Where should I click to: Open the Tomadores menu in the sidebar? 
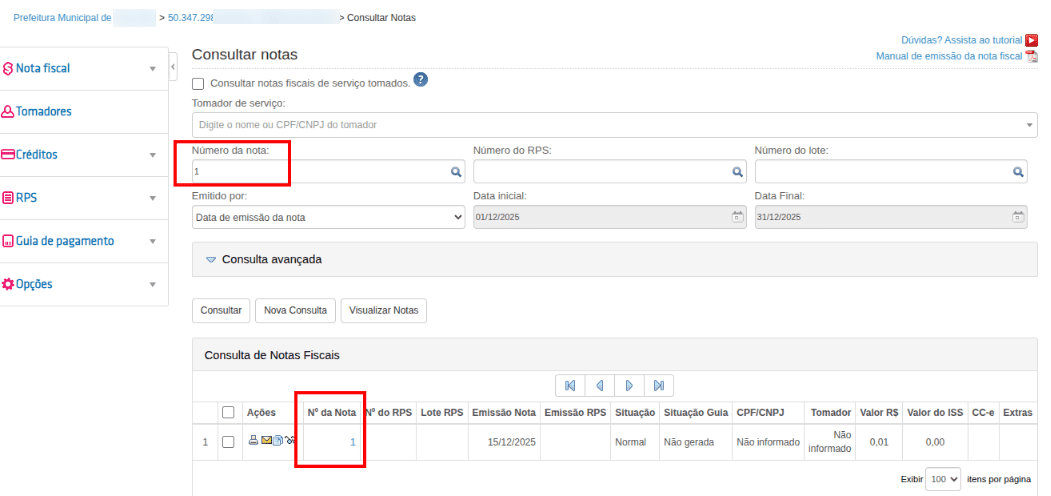click(x=44, y=112)
